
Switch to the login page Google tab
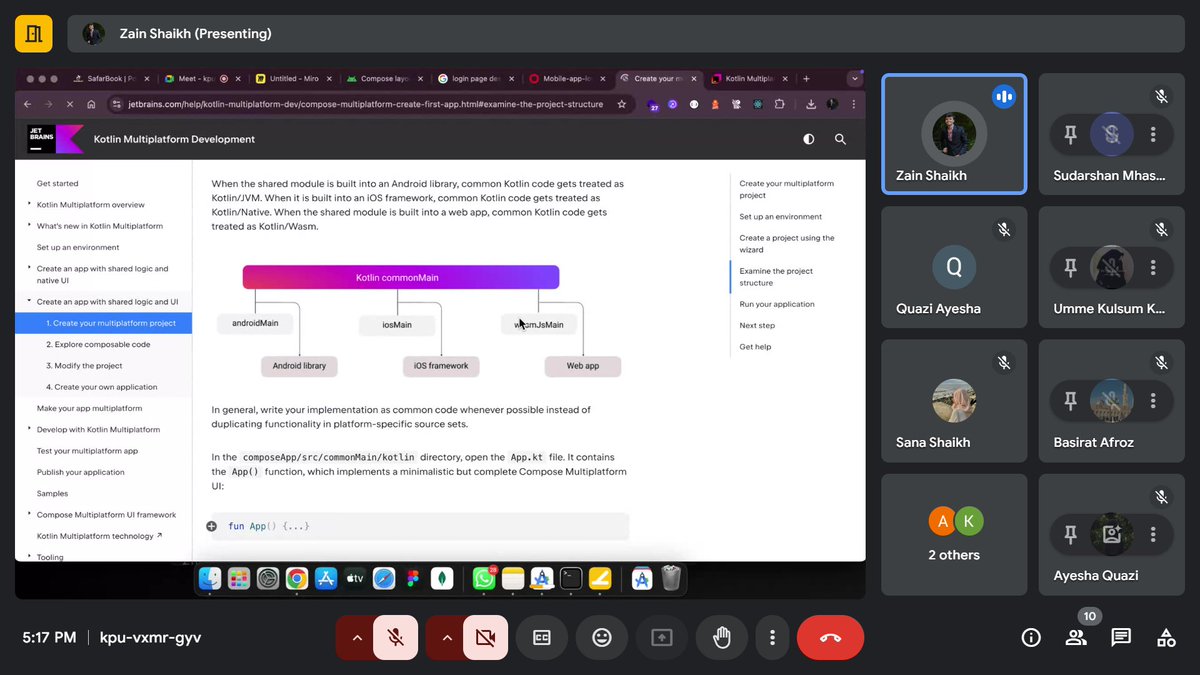click(475, 78)
